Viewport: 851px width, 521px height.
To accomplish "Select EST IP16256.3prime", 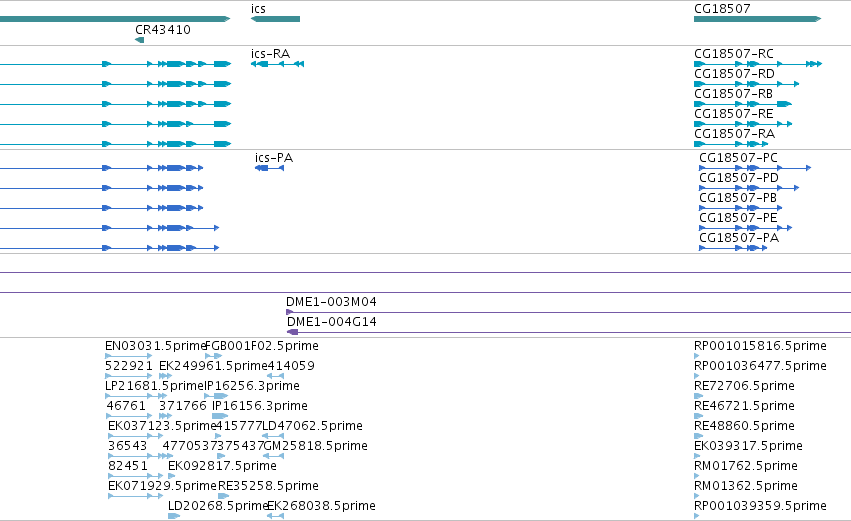I will 216,396.
